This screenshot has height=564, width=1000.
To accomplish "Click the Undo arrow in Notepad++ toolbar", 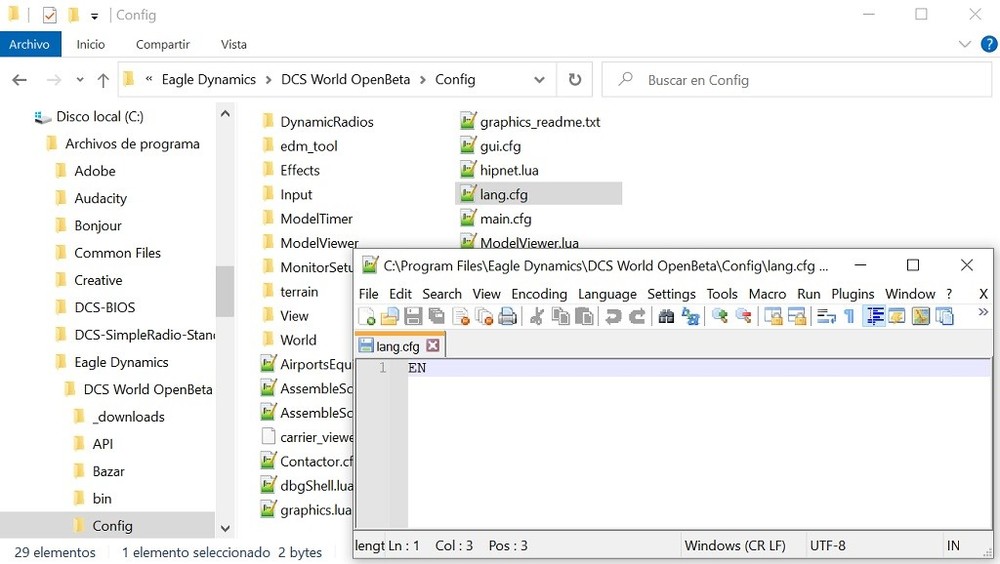I will [x=613, y=316].
